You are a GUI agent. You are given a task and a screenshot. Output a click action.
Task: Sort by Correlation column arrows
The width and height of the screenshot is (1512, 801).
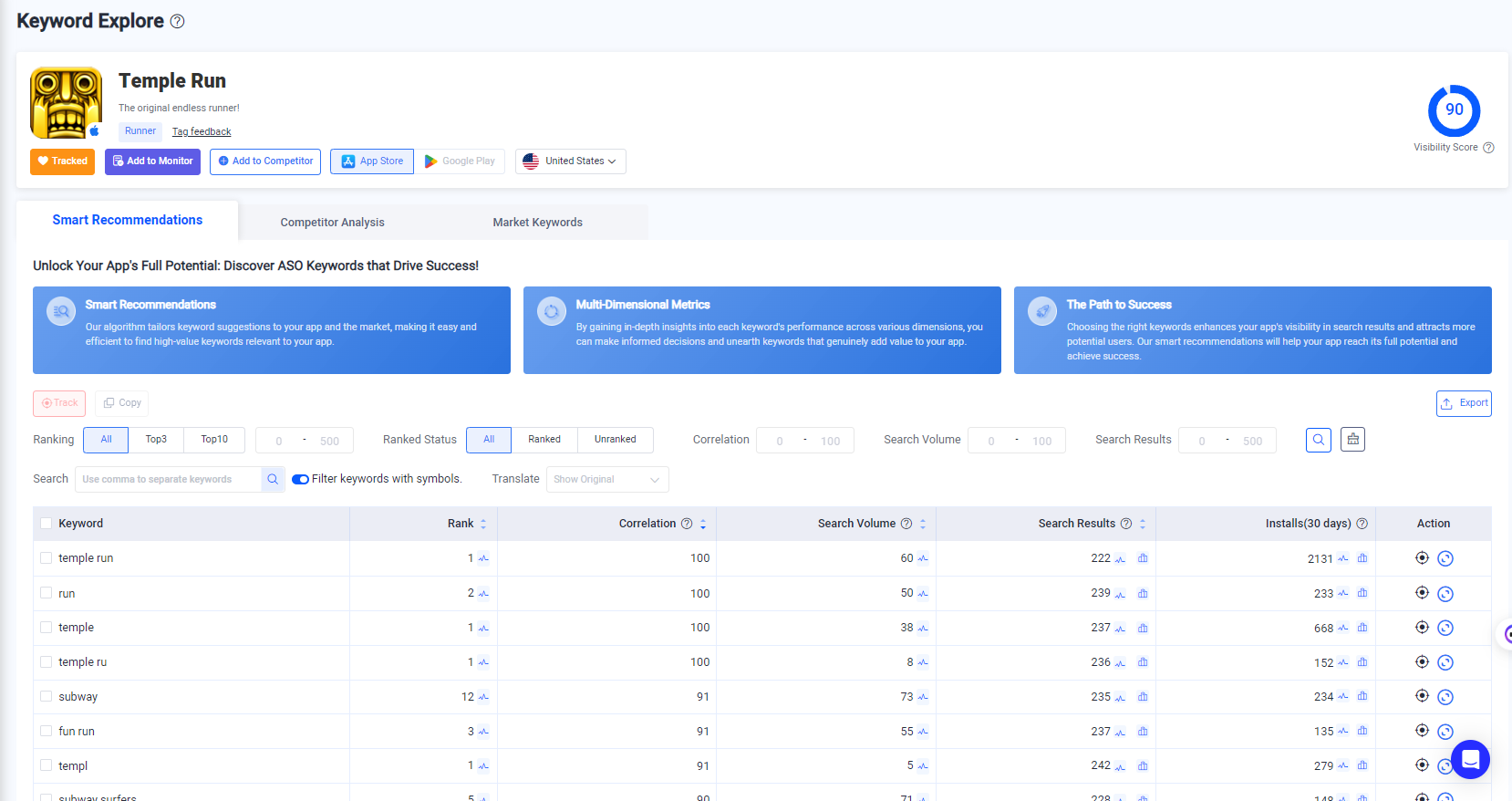703,524
